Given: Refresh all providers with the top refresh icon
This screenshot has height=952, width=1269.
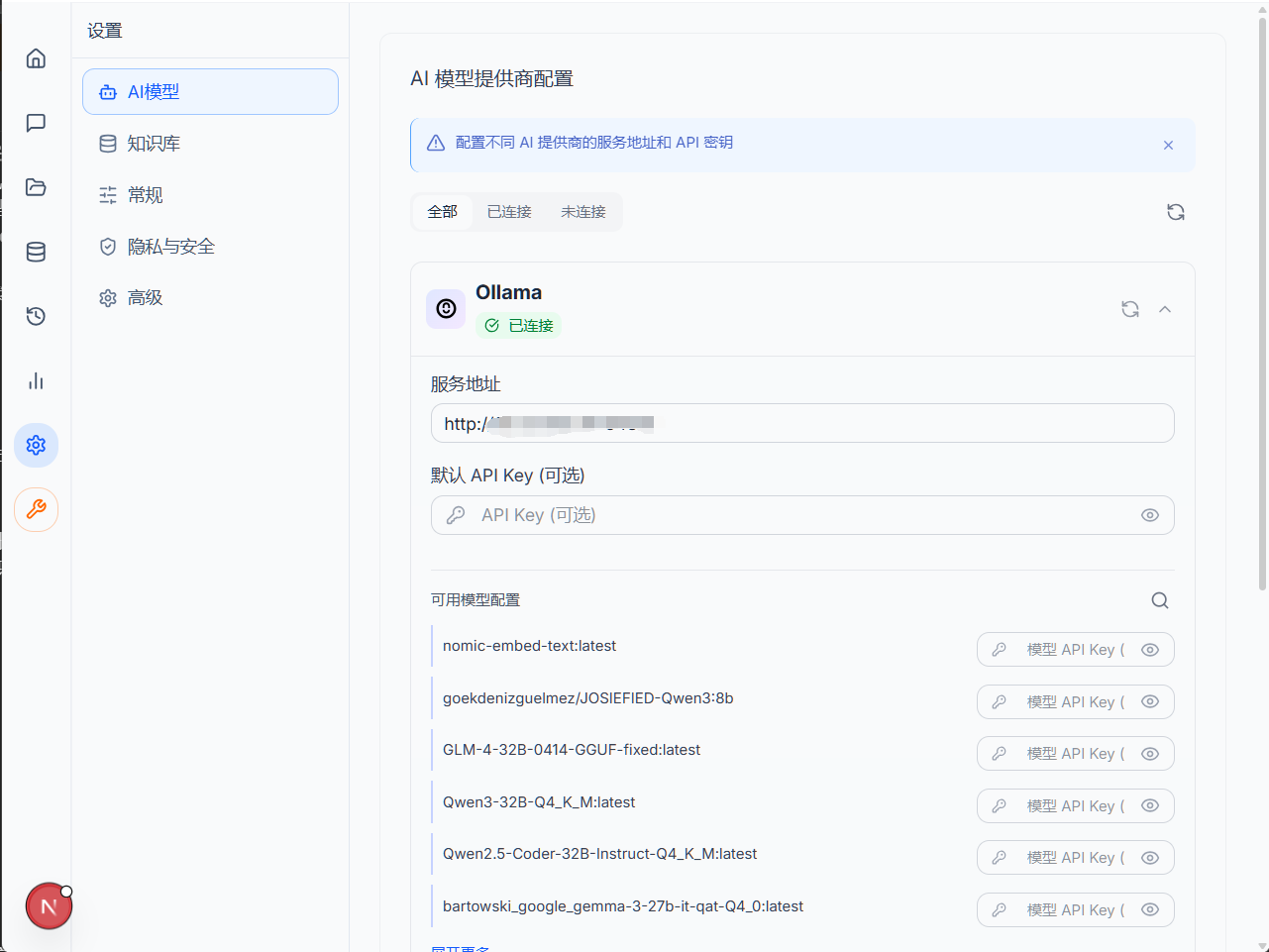Looking at the screenshot, I should pos(1176,212).
